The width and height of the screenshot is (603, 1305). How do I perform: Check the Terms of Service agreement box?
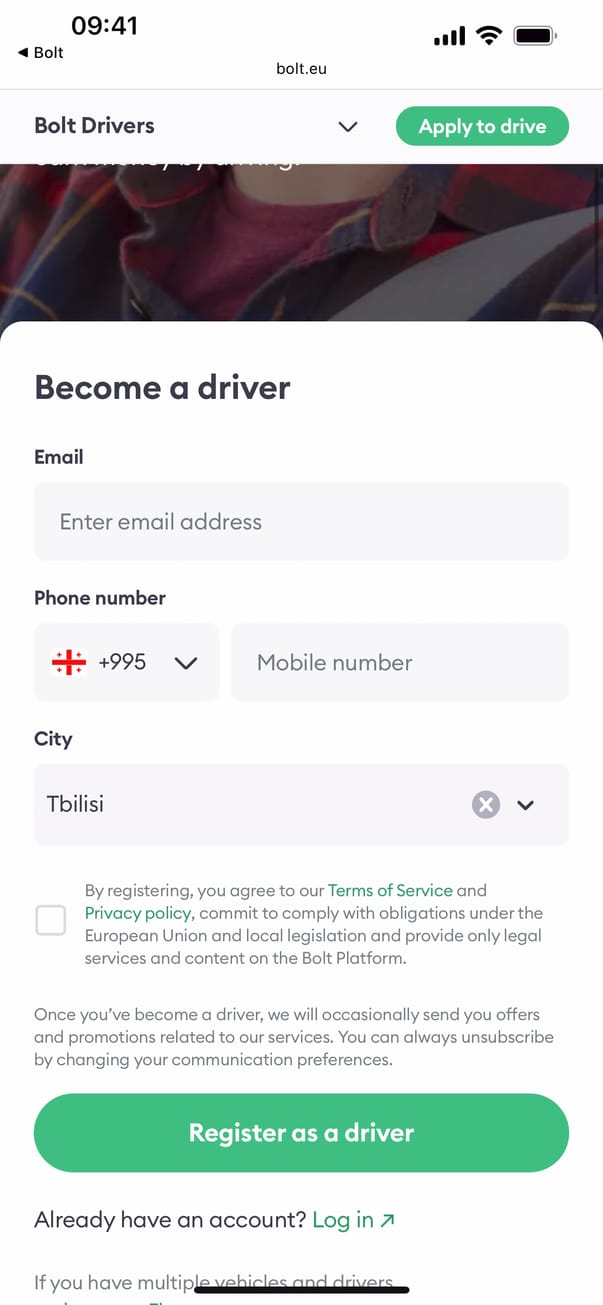[51, 920]
